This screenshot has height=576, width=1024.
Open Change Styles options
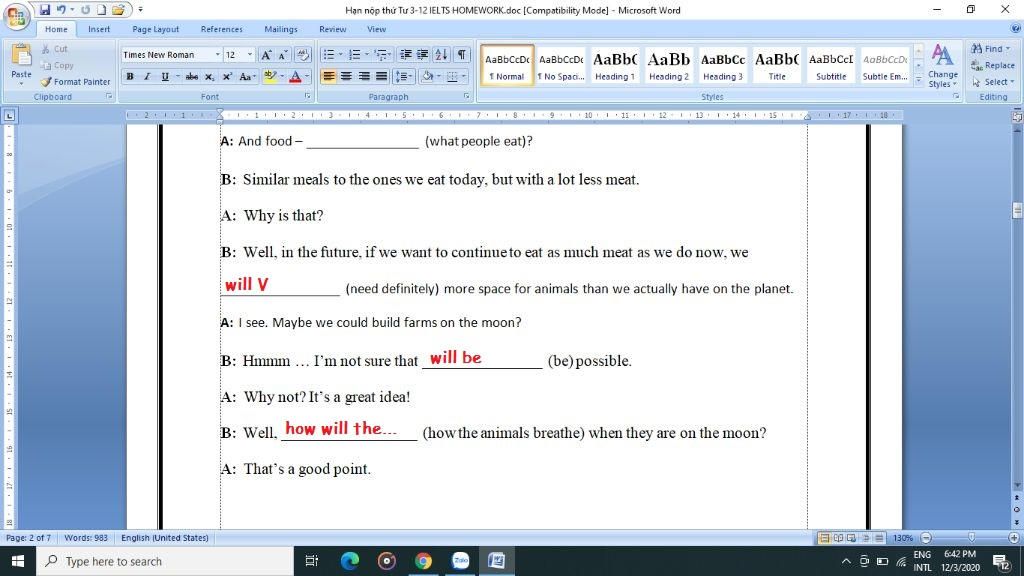pyautogui.click(x=942, y=66)
